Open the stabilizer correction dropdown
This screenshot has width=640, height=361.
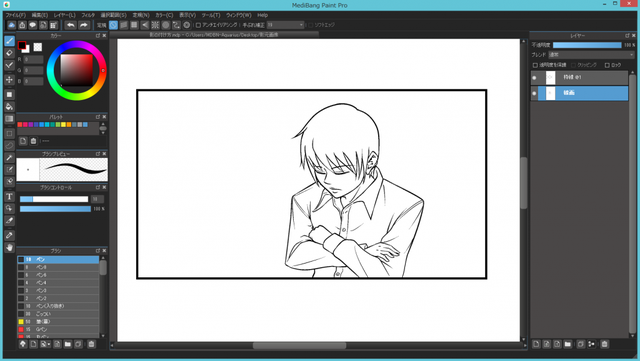[285, 25]
